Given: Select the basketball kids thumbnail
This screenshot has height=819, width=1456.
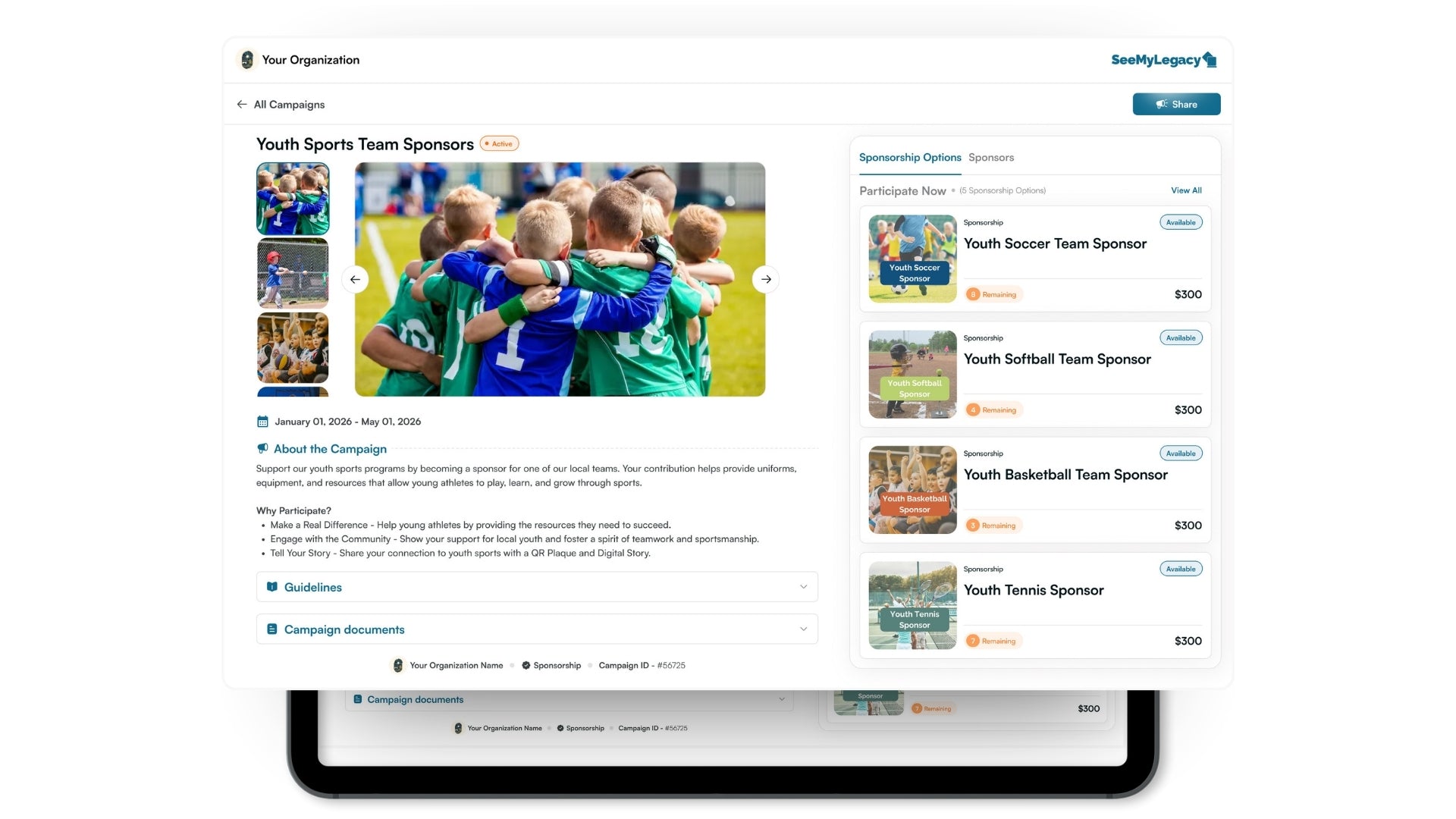Looking at the screenshot, I should [293, 347].
